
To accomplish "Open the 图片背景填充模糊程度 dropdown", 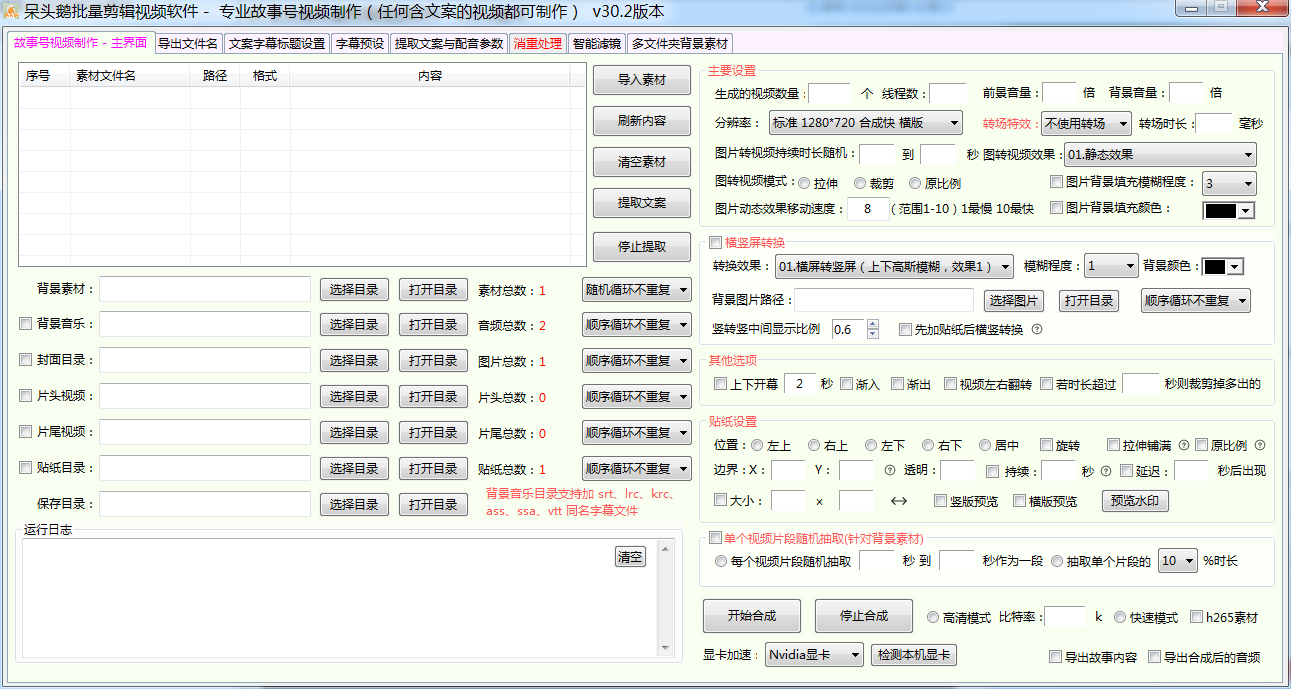I will click(1229, 184).
